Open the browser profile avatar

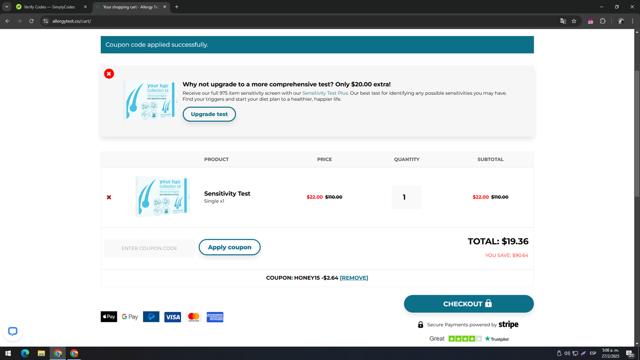621,21
